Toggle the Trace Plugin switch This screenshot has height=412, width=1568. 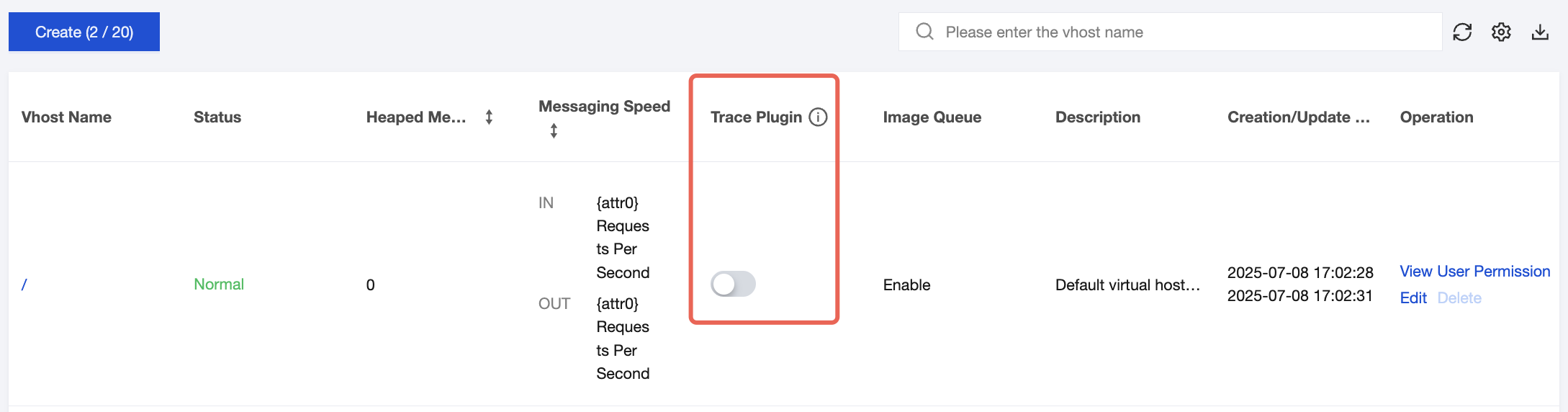click(733, 284)
